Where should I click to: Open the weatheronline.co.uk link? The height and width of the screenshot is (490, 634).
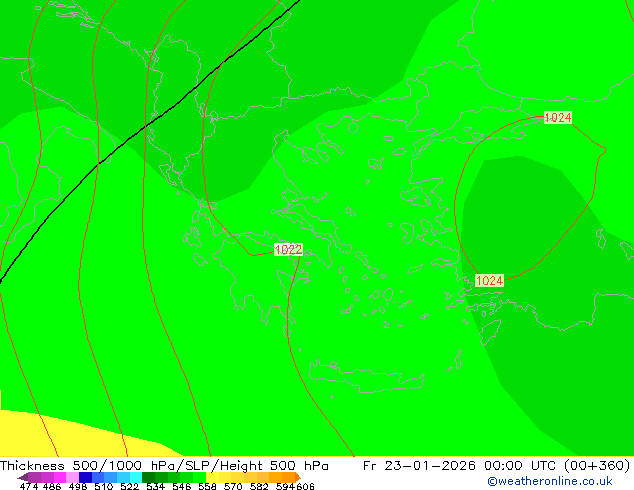(550, 481)
